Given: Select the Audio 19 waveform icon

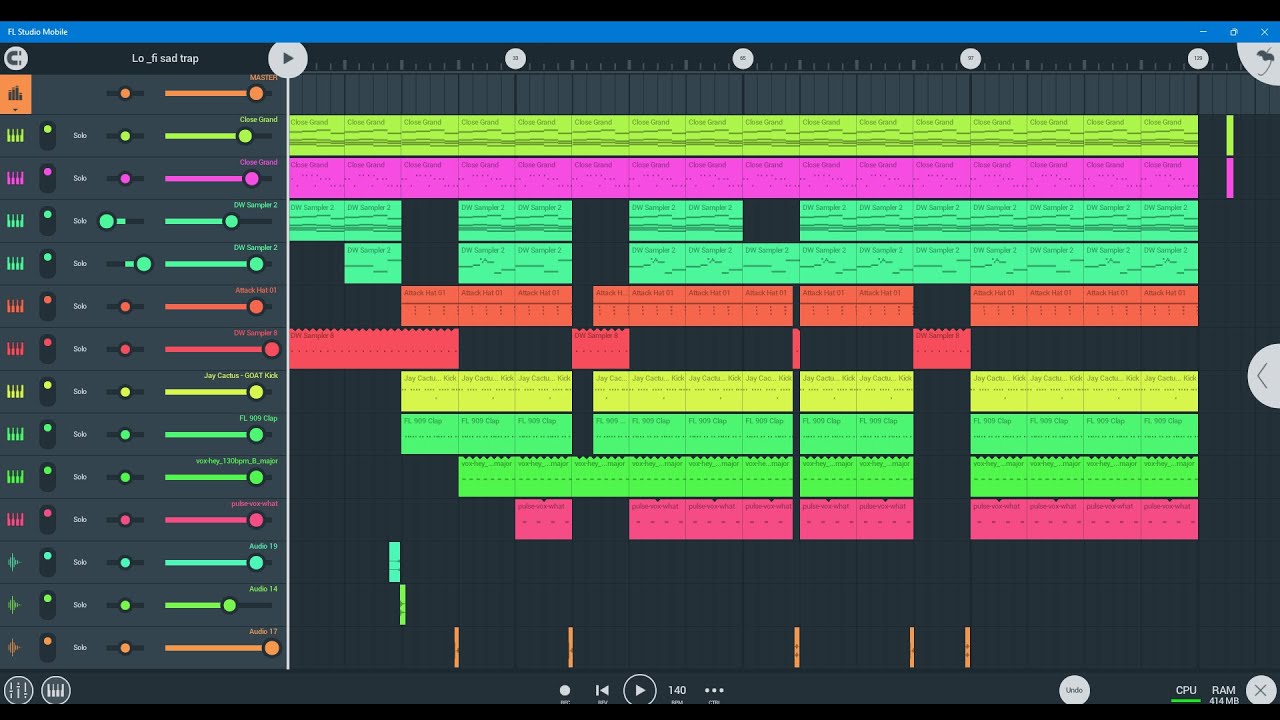Looking at the screenshot, I should 14,562.
